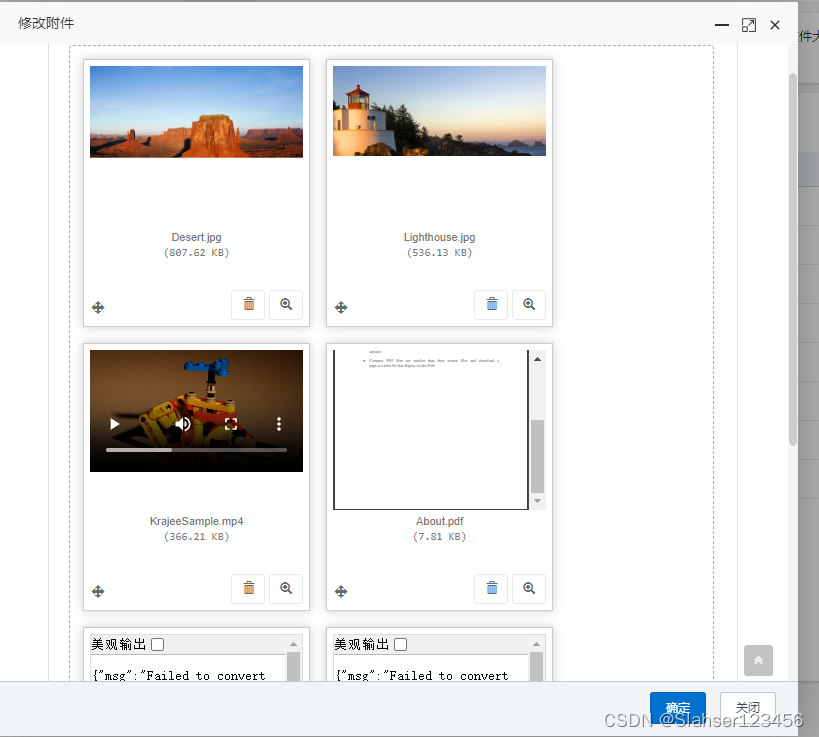Click the 修改附件 dialog title
The height and width of the screenshot is (737, 819).
pyautogui.click(x=46, y=24)
